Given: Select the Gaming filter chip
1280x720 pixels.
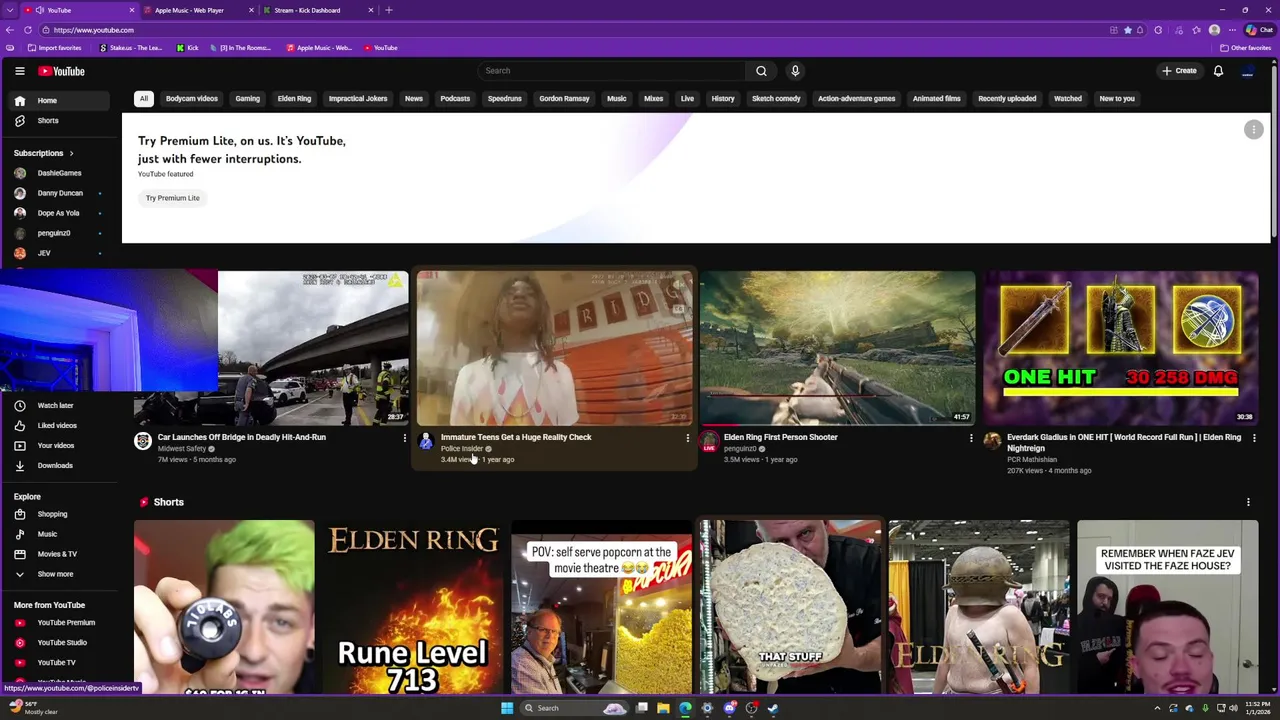Looking at the screenshot, I should [247, 99].
